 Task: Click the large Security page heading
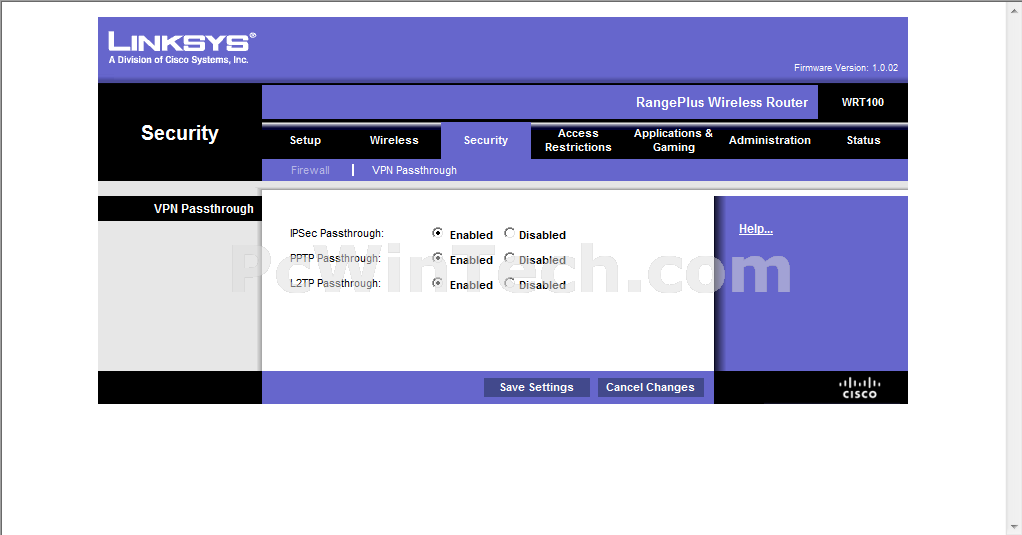(180, 133)
